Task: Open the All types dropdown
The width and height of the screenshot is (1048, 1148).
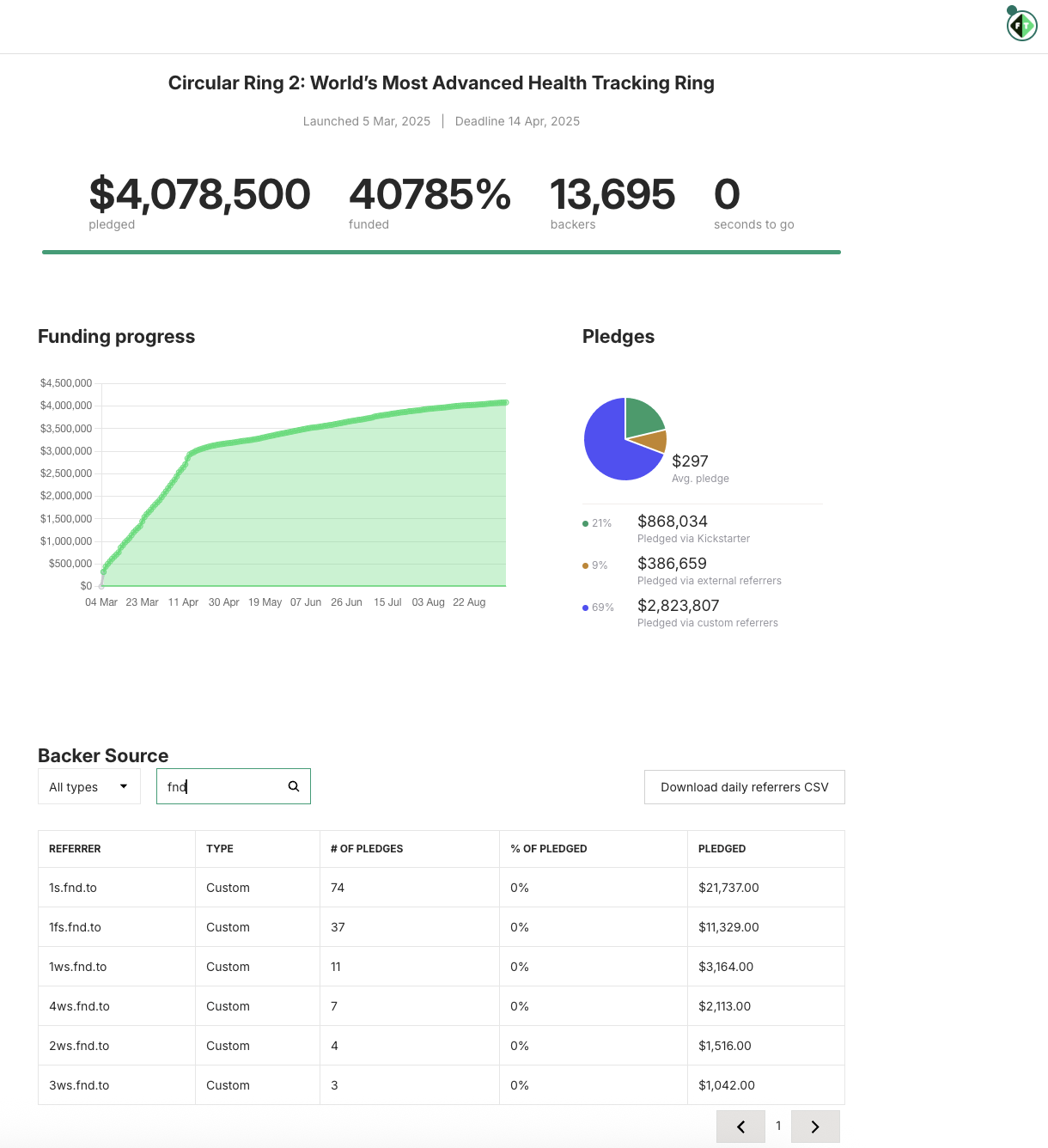Action: pyautogui.click(x=88, y=786)
